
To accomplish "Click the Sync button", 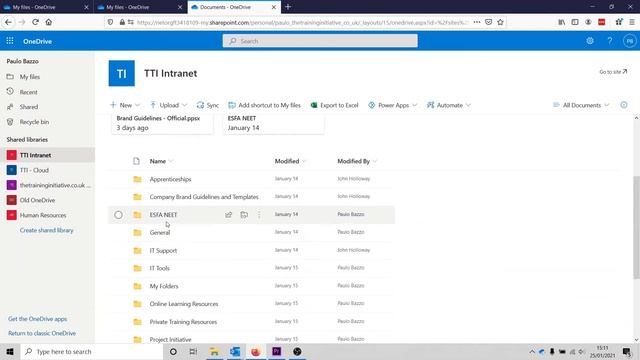I will [x=208, y=105].
